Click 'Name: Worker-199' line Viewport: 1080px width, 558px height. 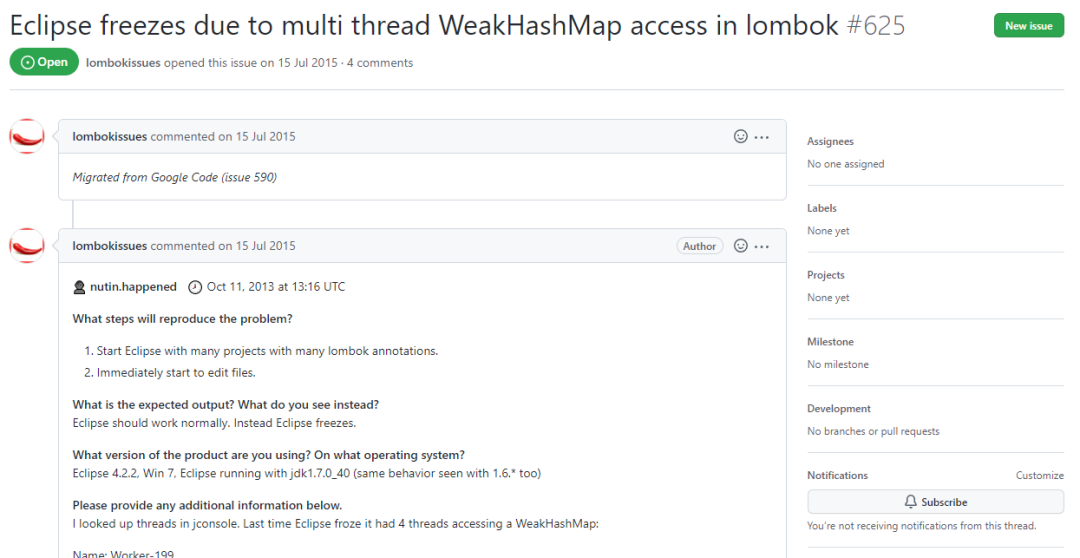tap(123, 553)
